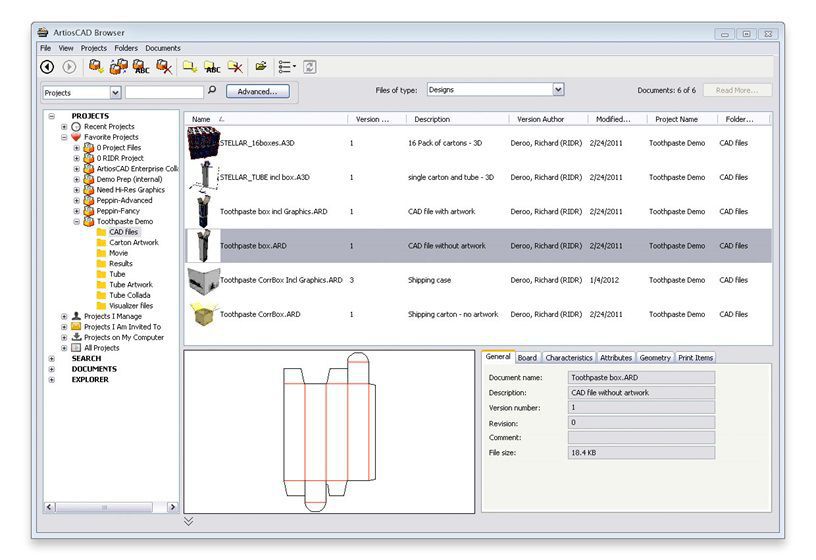Viewport: 816px width, 560px height.
Task: Click the Advanced... button
Action: (258, 91)
